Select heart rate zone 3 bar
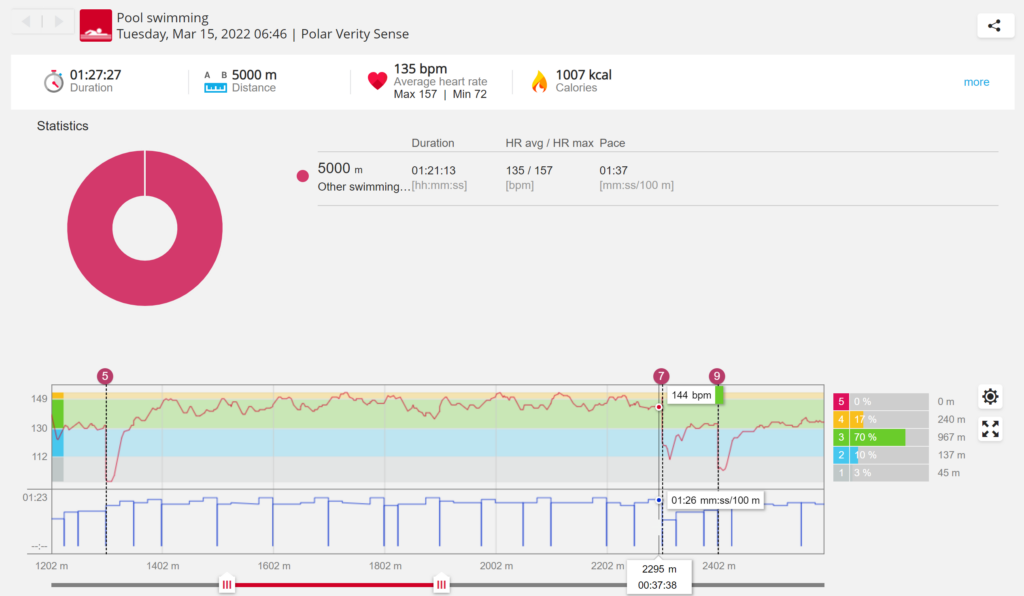The image size is (1024, 596). [x=878, y=437]
